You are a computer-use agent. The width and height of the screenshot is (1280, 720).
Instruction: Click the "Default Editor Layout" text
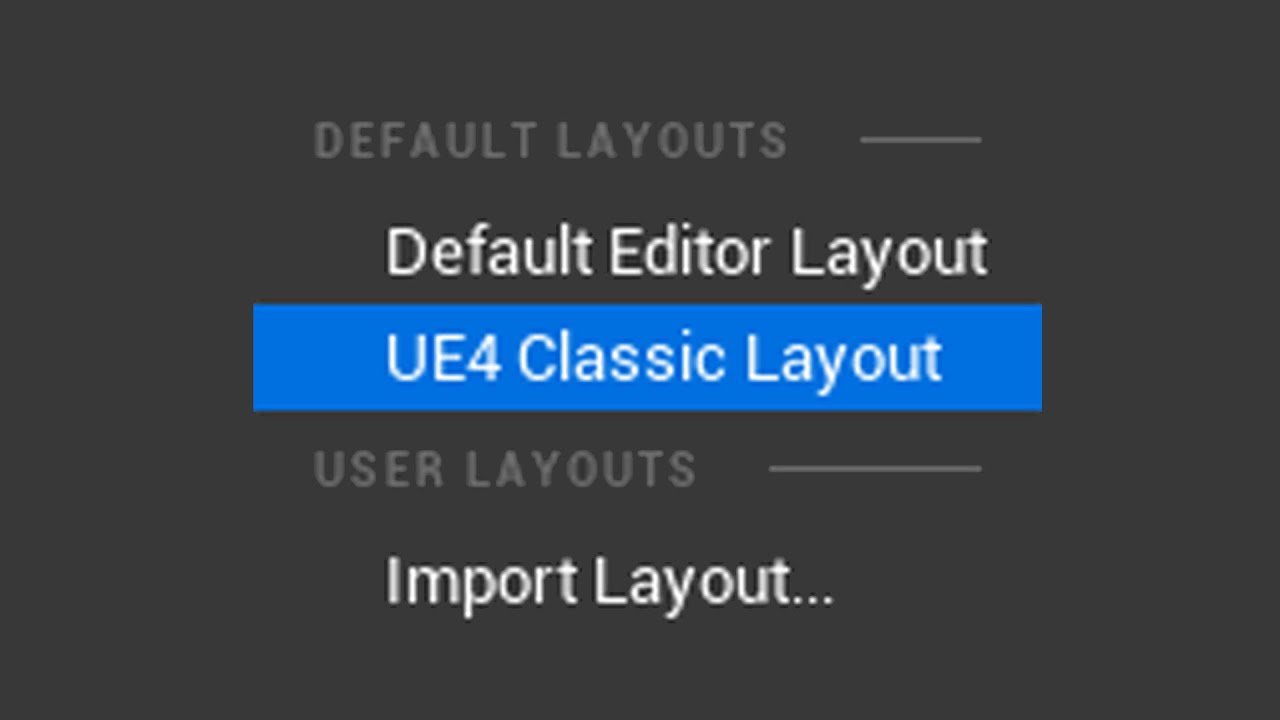686,252
